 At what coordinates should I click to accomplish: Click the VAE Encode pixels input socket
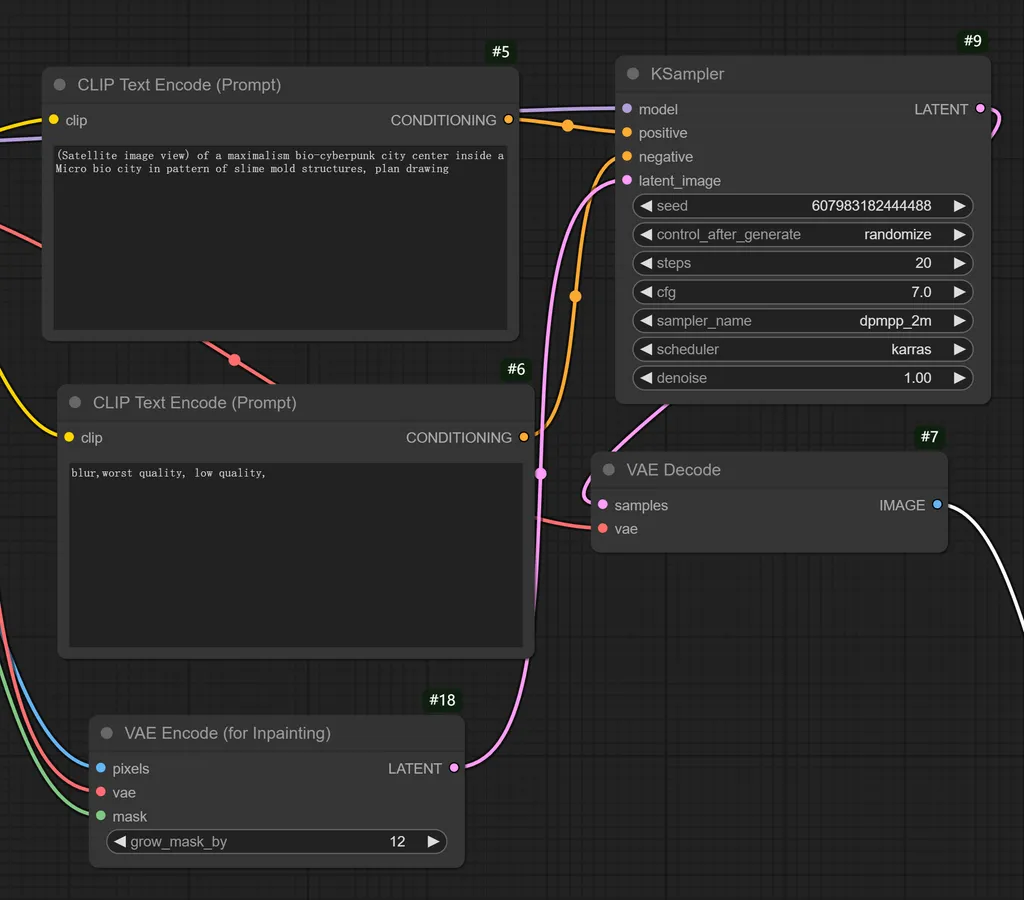(x=101, y=768)
